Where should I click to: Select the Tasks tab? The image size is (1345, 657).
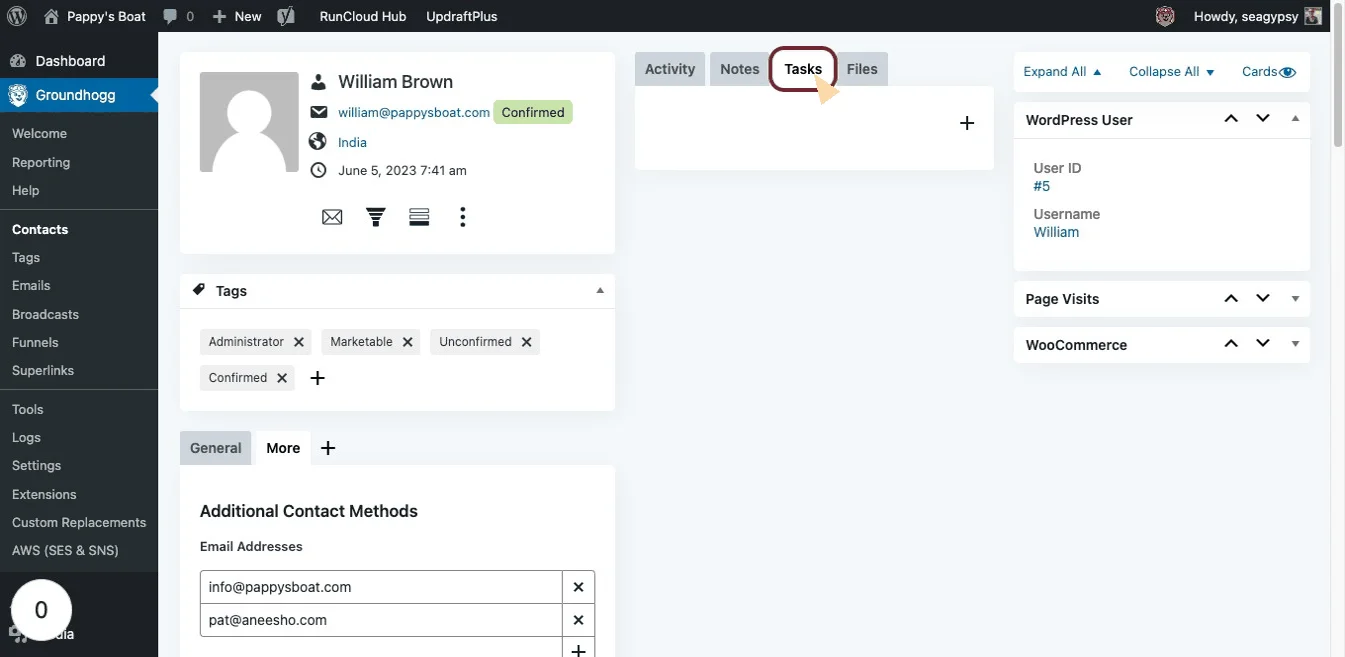803,69
